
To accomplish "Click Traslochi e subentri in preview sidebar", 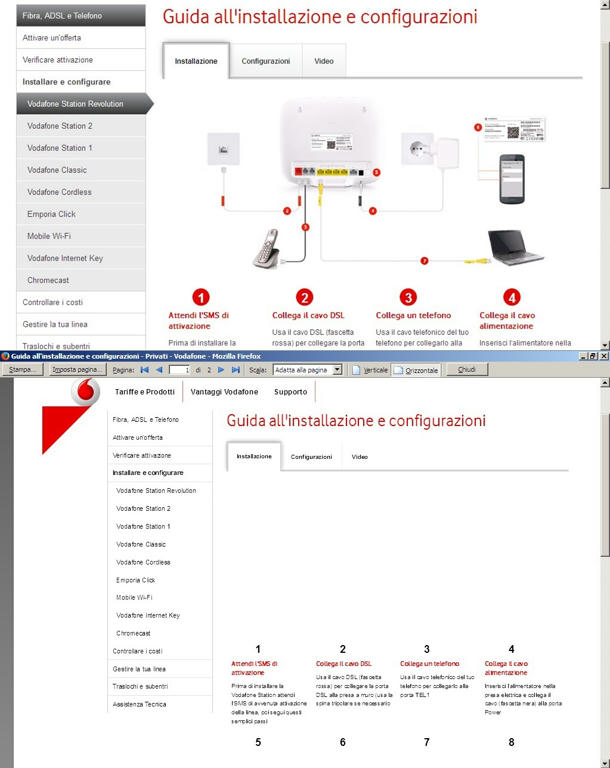I will click(140, 686).
